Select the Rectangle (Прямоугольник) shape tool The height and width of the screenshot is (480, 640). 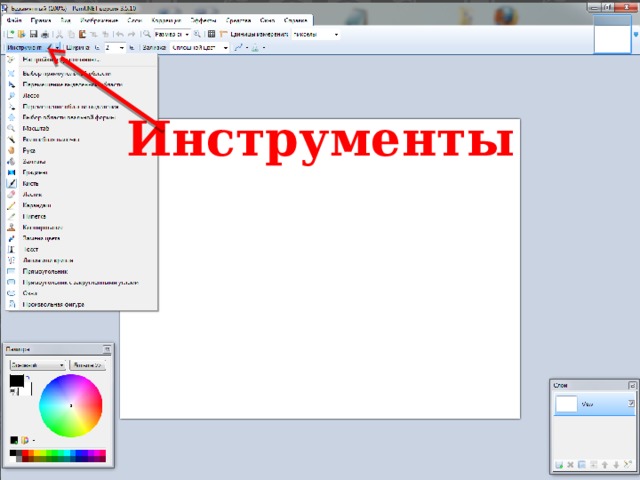pyautogui.click(x=82, y=271)
